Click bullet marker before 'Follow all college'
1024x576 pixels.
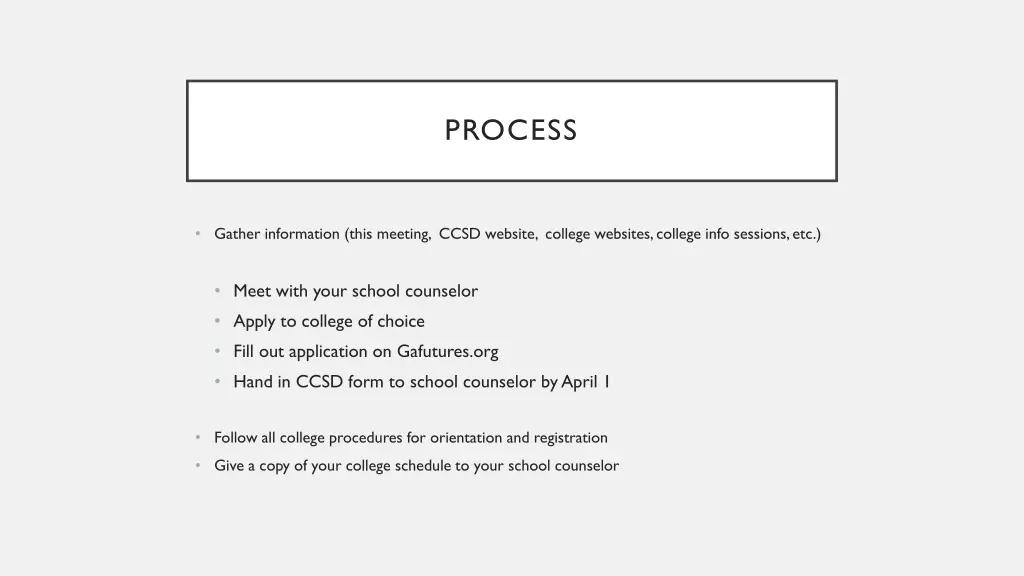[198, 437]
